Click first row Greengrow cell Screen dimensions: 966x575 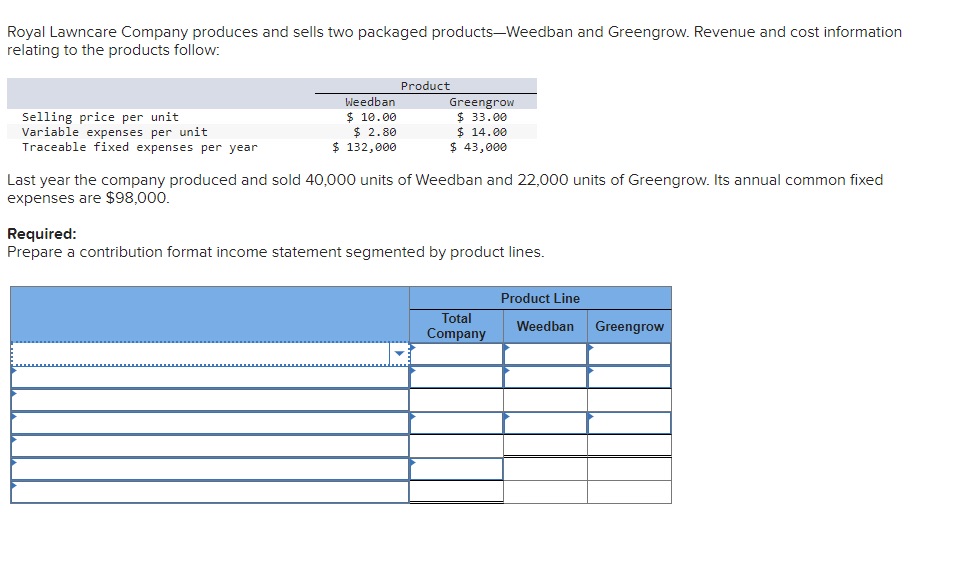tap(629, 354)
